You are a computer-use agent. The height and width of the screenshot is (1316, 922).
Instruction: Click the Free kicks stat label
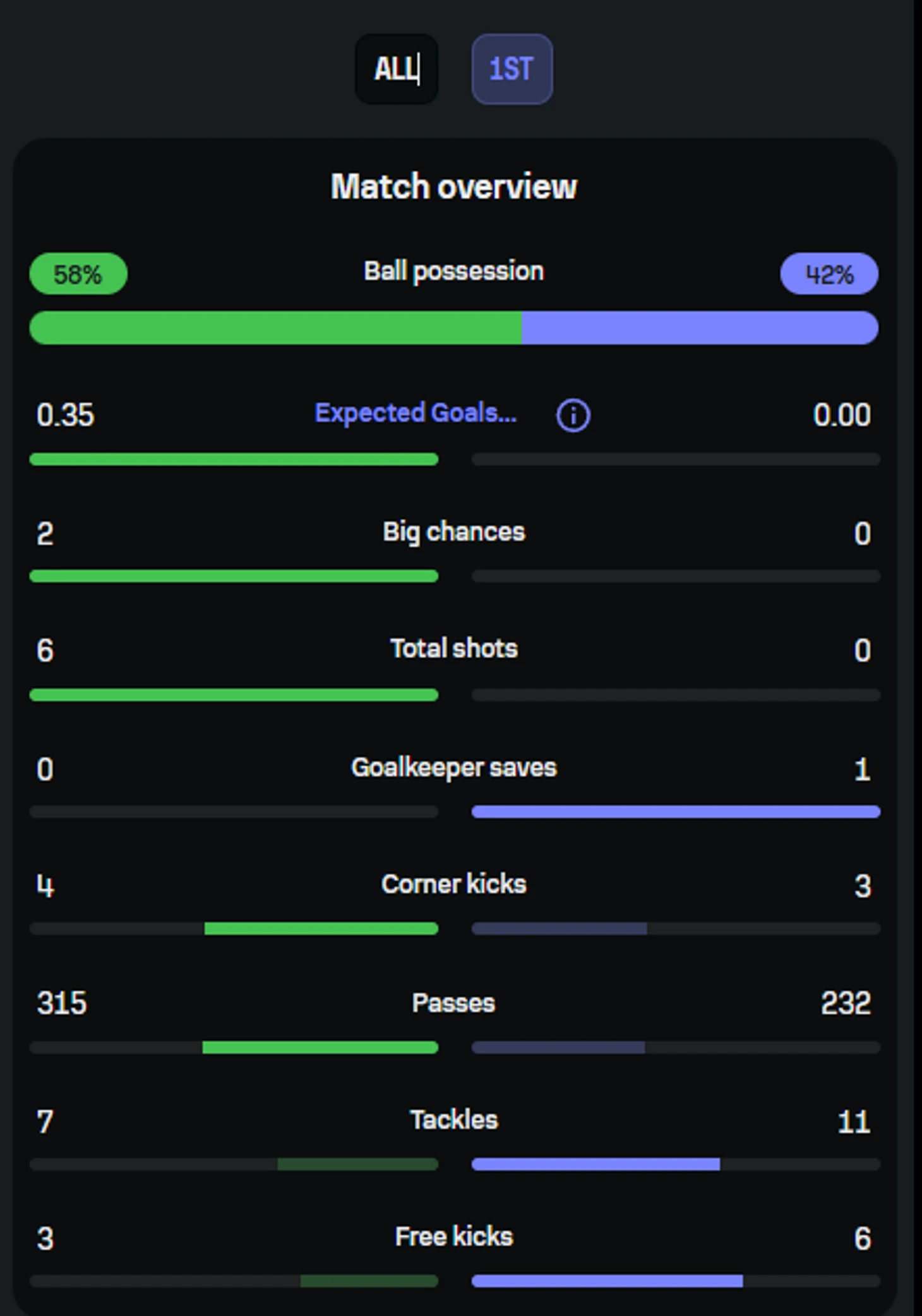(453, 1236)
